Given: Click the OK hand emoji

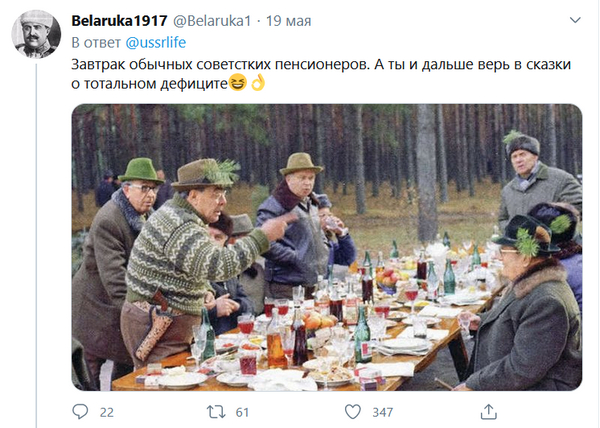Looking at the screenshot, I should click(258, 83).
